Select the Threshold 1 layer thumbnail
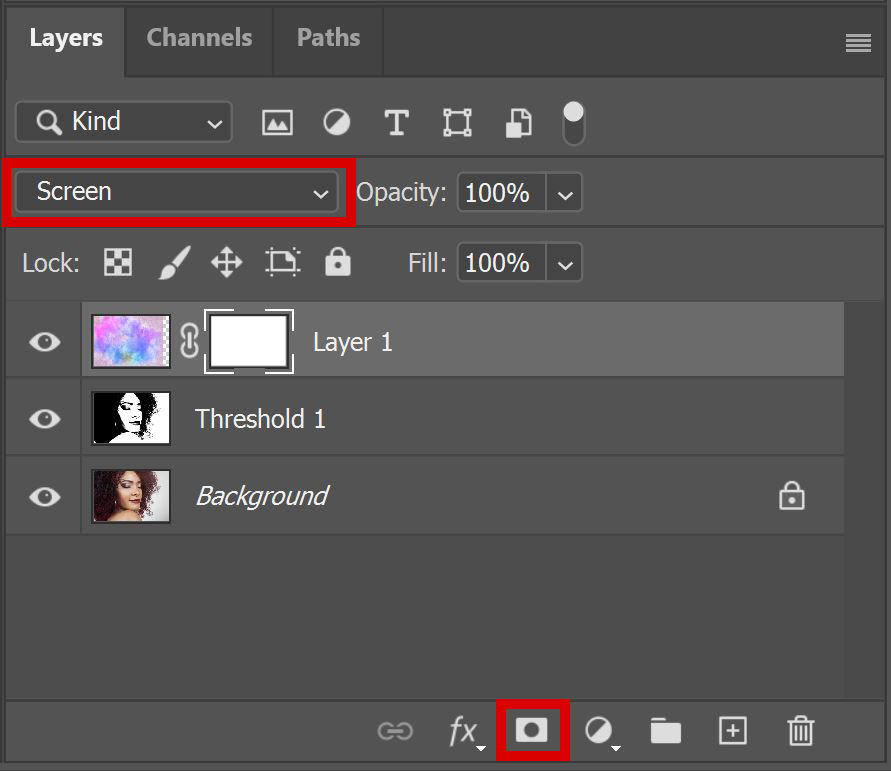 pos(131,418)
